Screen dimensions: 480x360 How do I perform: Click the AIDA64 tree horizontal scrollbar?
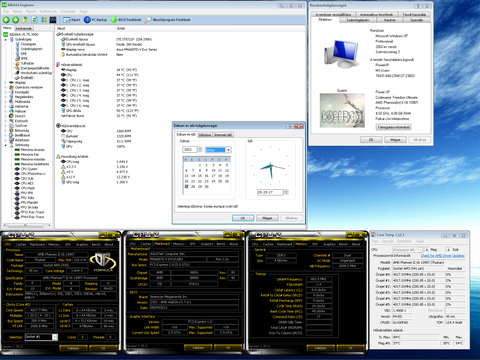27,225
